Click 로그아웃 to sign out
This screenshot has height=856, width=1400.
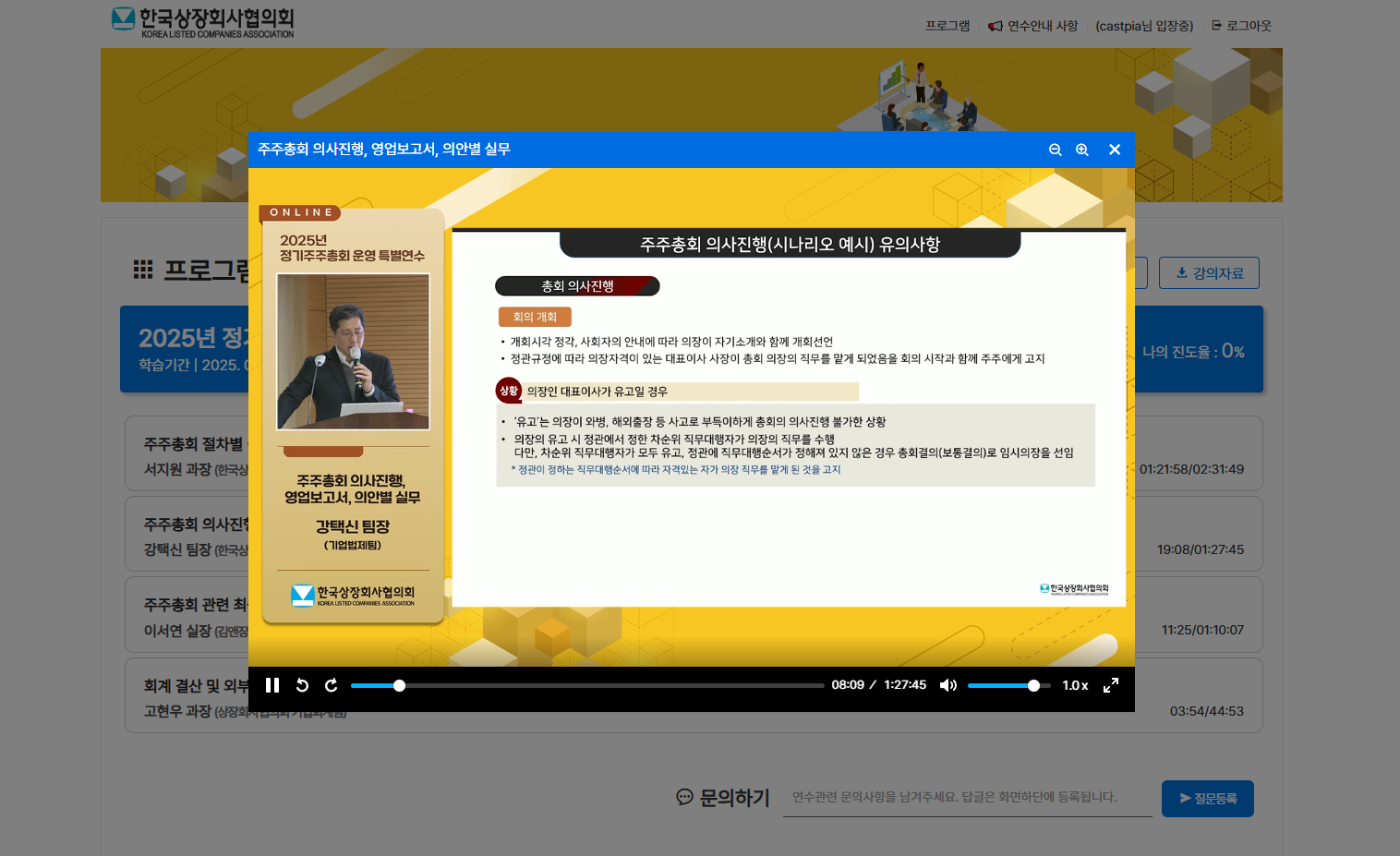[1242, 26]
